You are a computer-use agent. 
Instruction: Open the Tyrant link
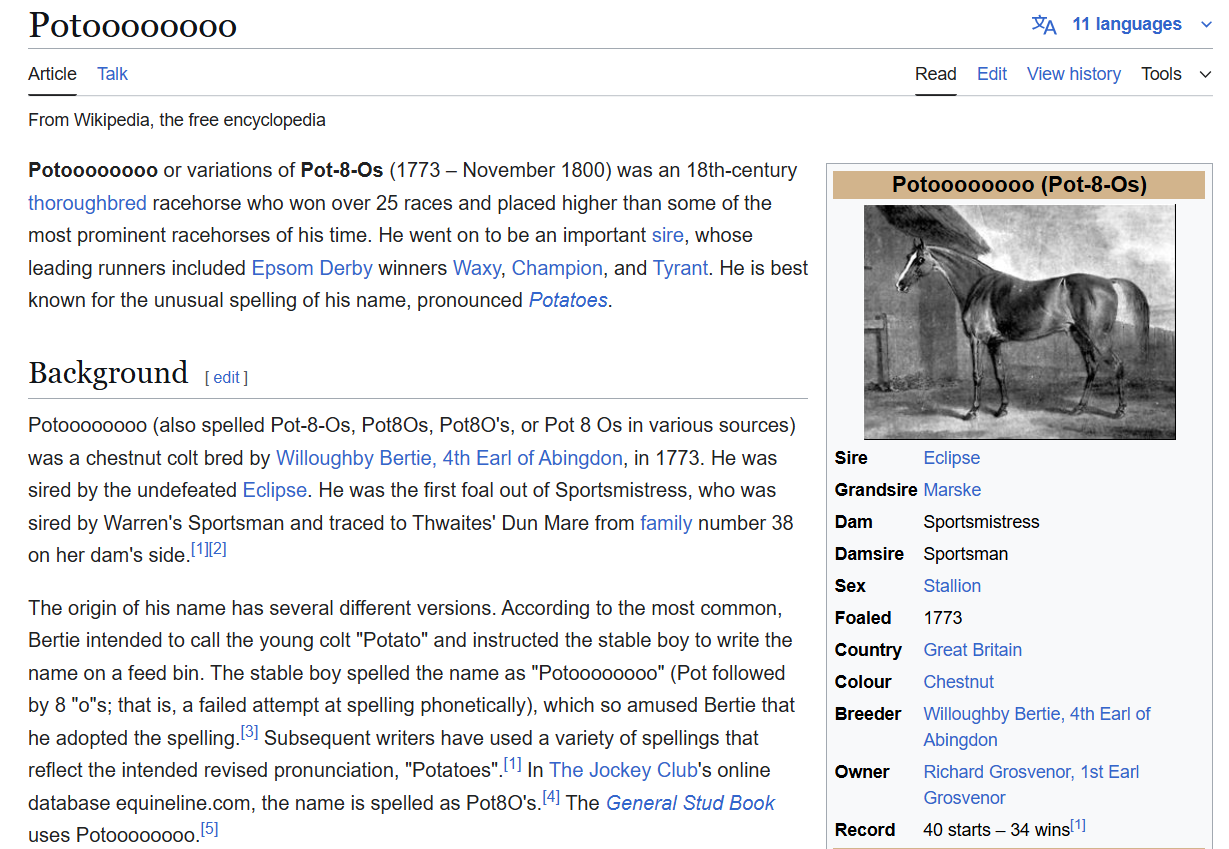(680, 268)
